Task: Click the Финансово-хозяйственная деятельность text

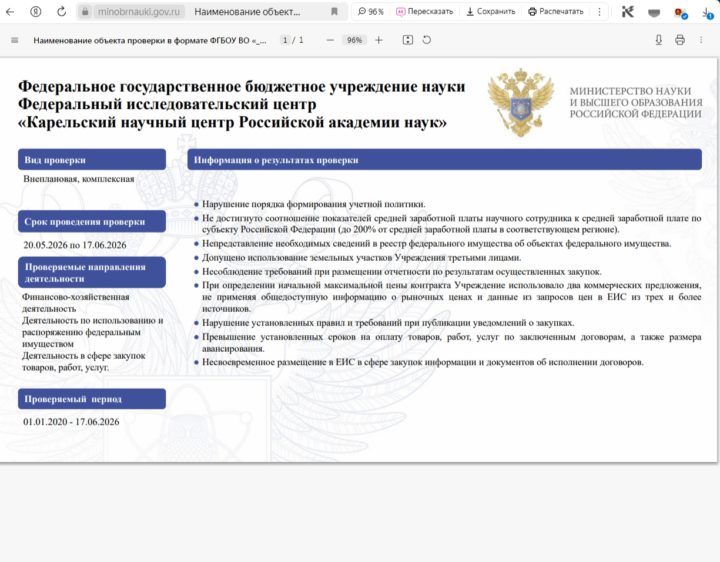Action: [76, 303]
